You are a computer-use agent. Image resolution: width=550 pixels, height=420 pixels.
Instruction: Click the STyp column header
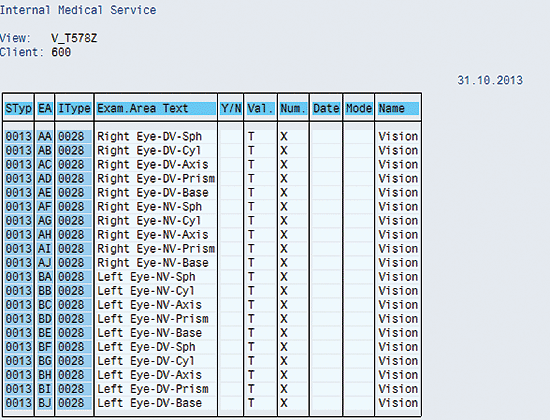tap(19, 108)
